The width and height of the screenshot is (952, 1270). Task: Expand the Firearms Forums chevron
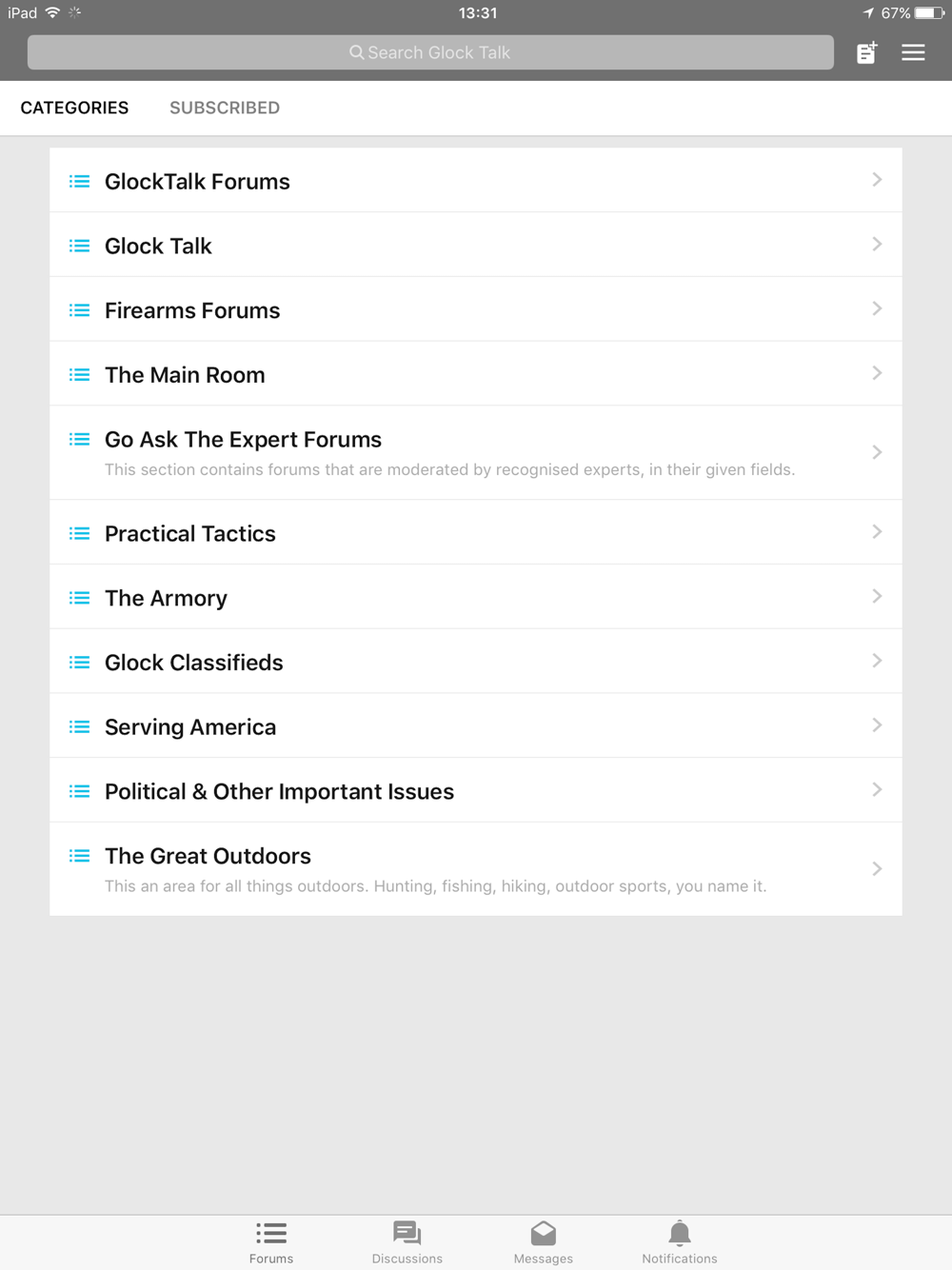coord(877,308)
